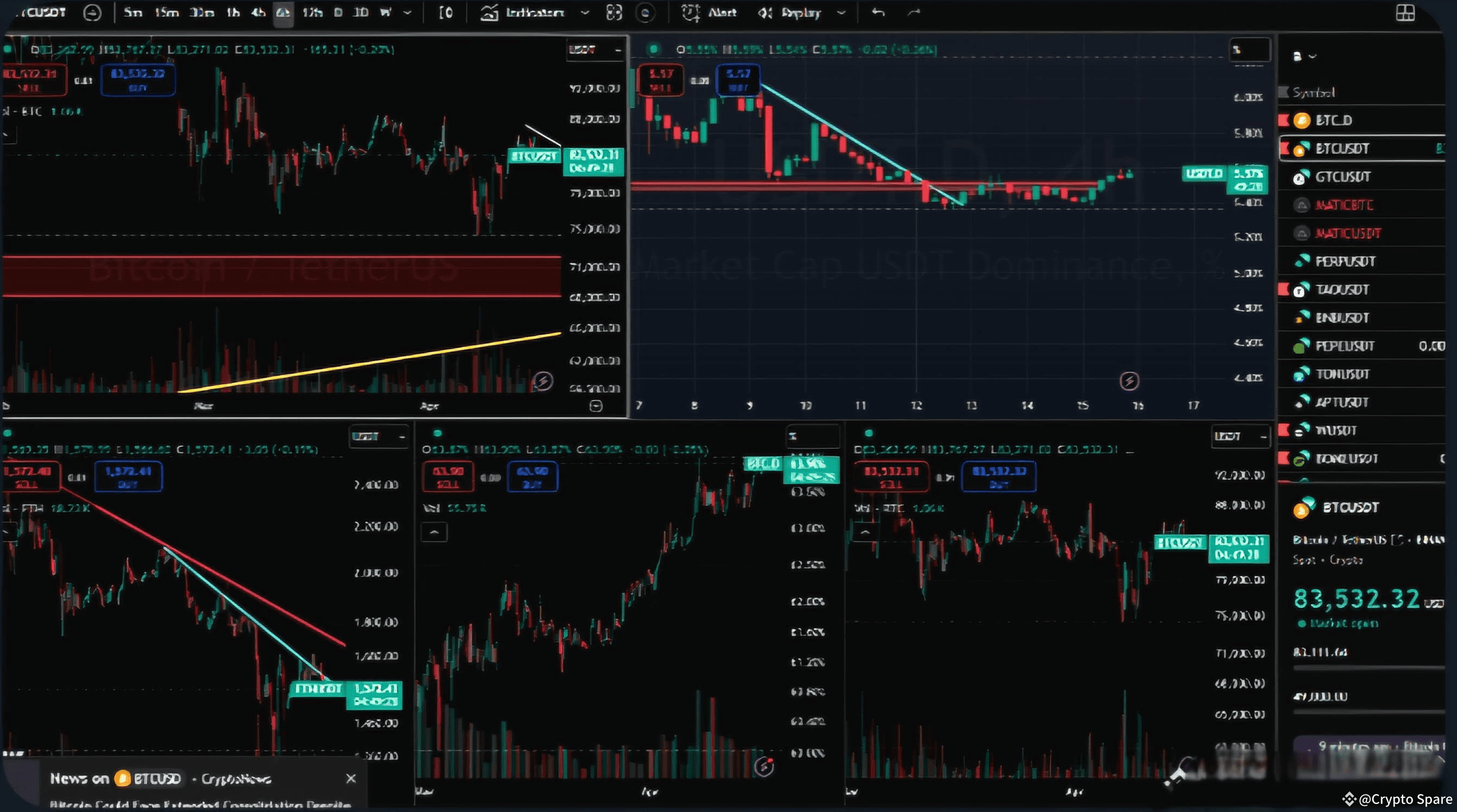Select MATICUSDT in the watchlist
This screenshot has height=812, width=1457.
click(1362, 233)
